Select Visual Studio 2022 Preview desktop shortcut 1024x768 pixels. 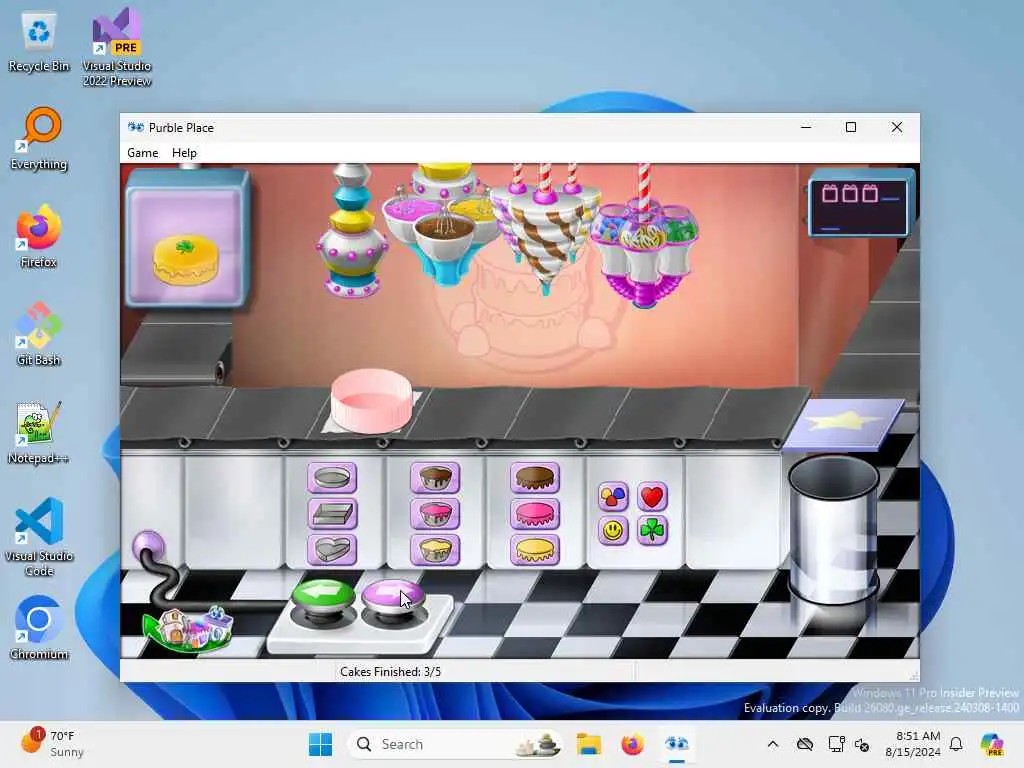(x=117, y=48)
